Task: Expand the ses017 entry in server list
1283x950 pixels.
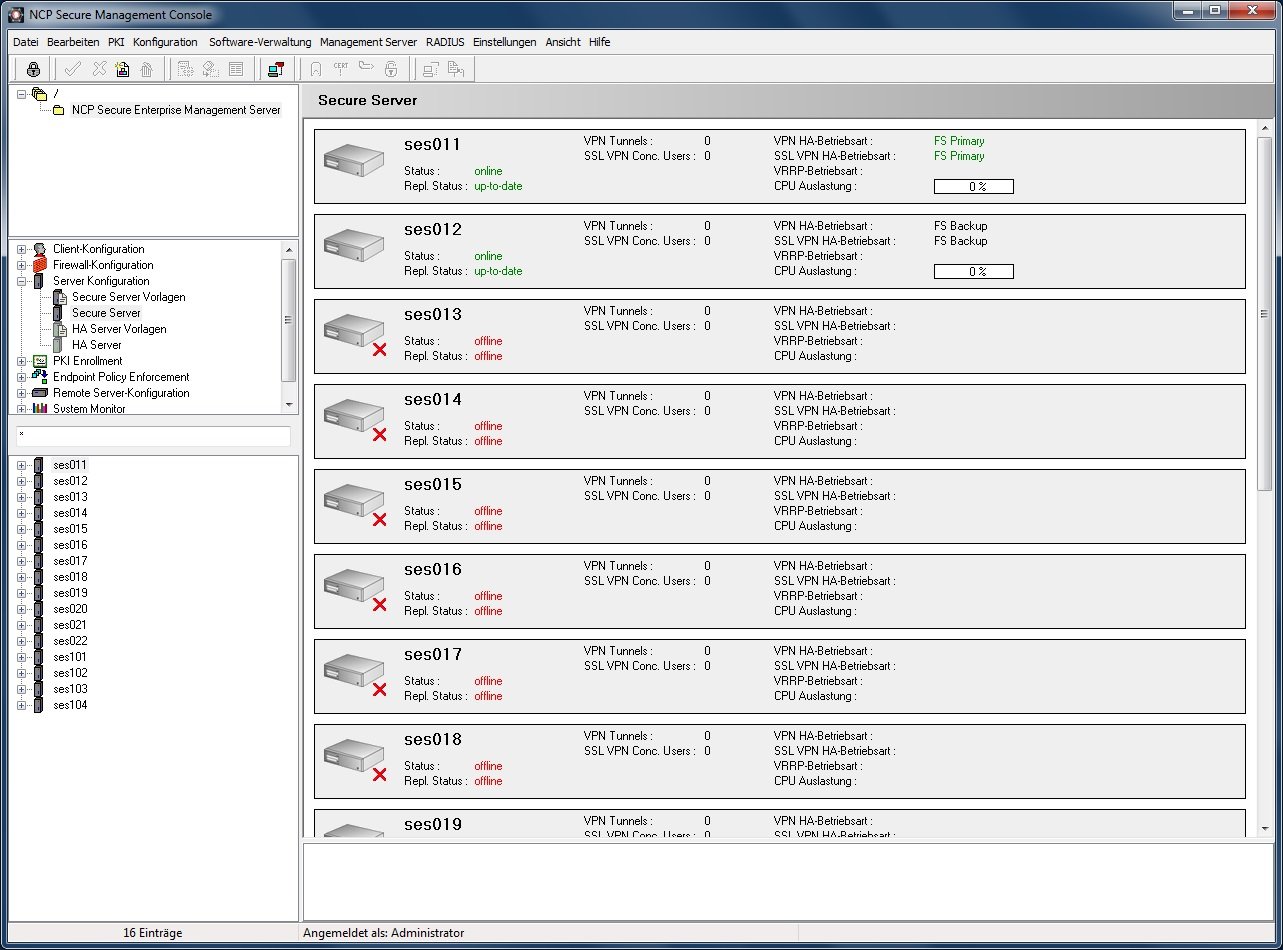Action: pyautogui.click(x=21, y=561)
